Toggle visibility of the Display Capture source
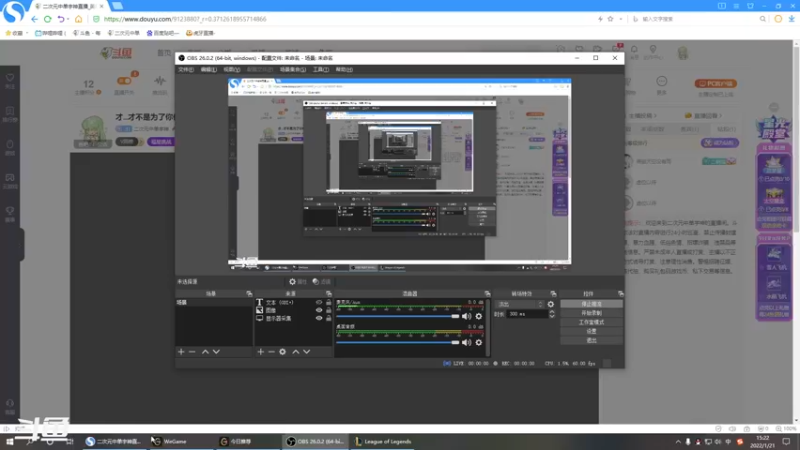The image size is (800, 450). (x=319, y=318)
